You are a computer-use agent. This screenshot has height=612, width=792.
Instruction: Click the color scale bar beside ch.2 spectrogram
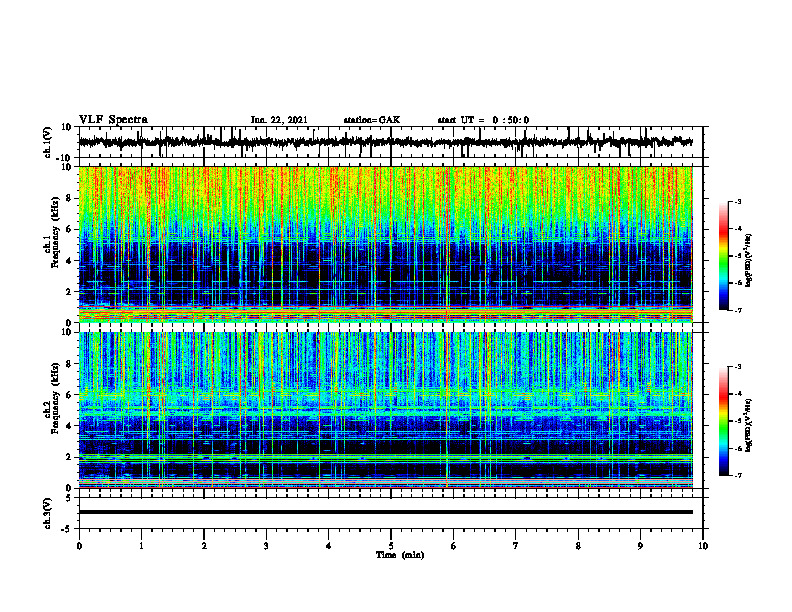(723, 421)
